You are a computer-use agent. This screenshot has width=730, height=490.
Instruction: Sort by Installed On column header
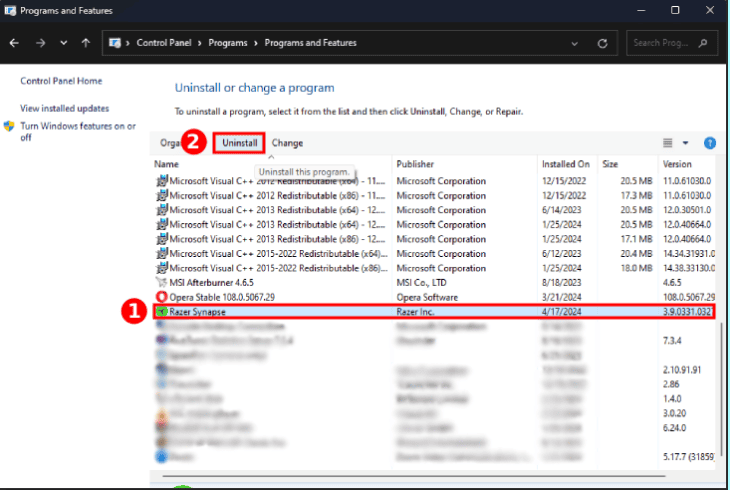(x=566, y=164)
